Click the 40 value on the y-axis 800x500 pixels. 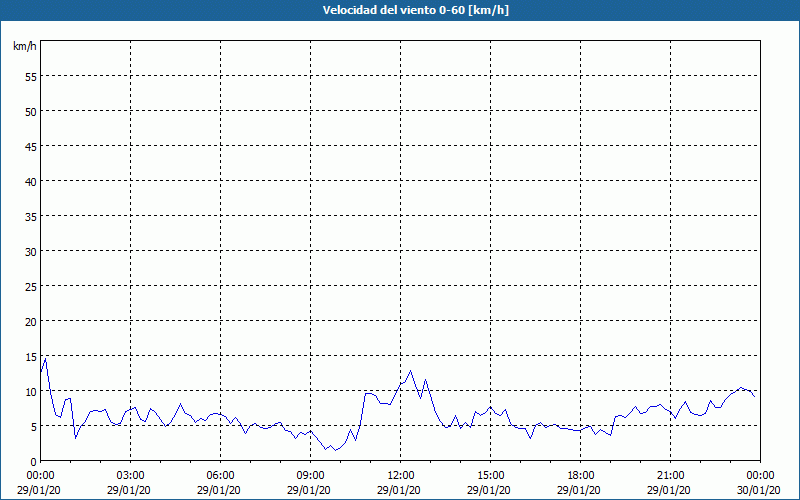[x=31, y=181]
